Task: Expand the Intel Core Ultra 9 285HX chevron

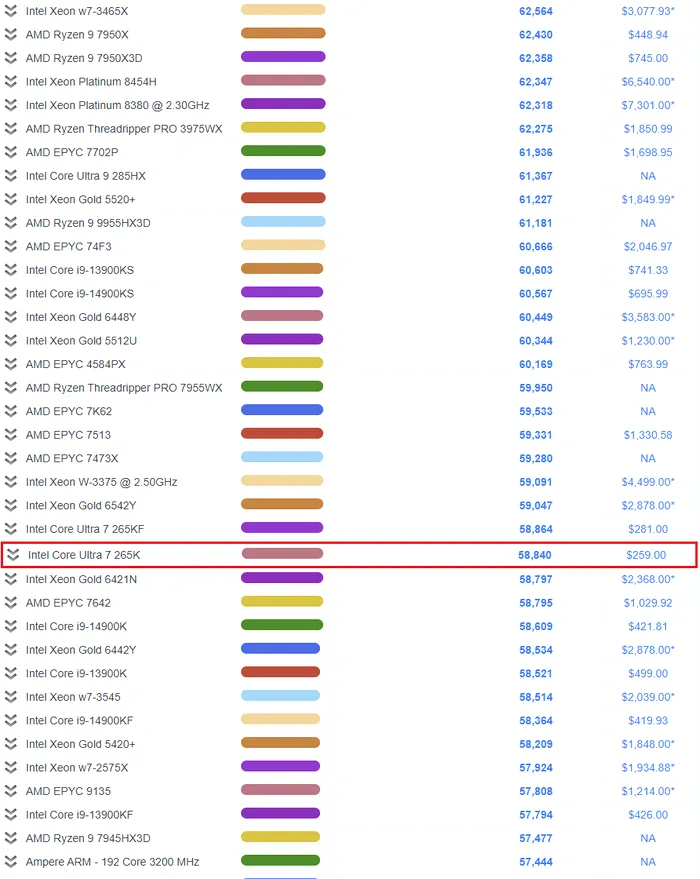Action: [11, 175]
